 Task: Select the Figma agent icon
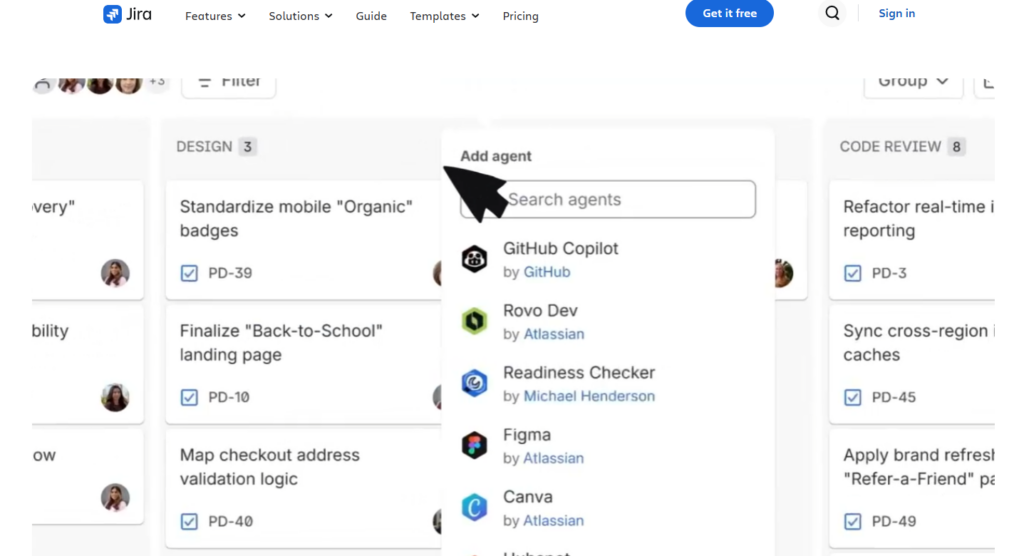tap(475, 445)
